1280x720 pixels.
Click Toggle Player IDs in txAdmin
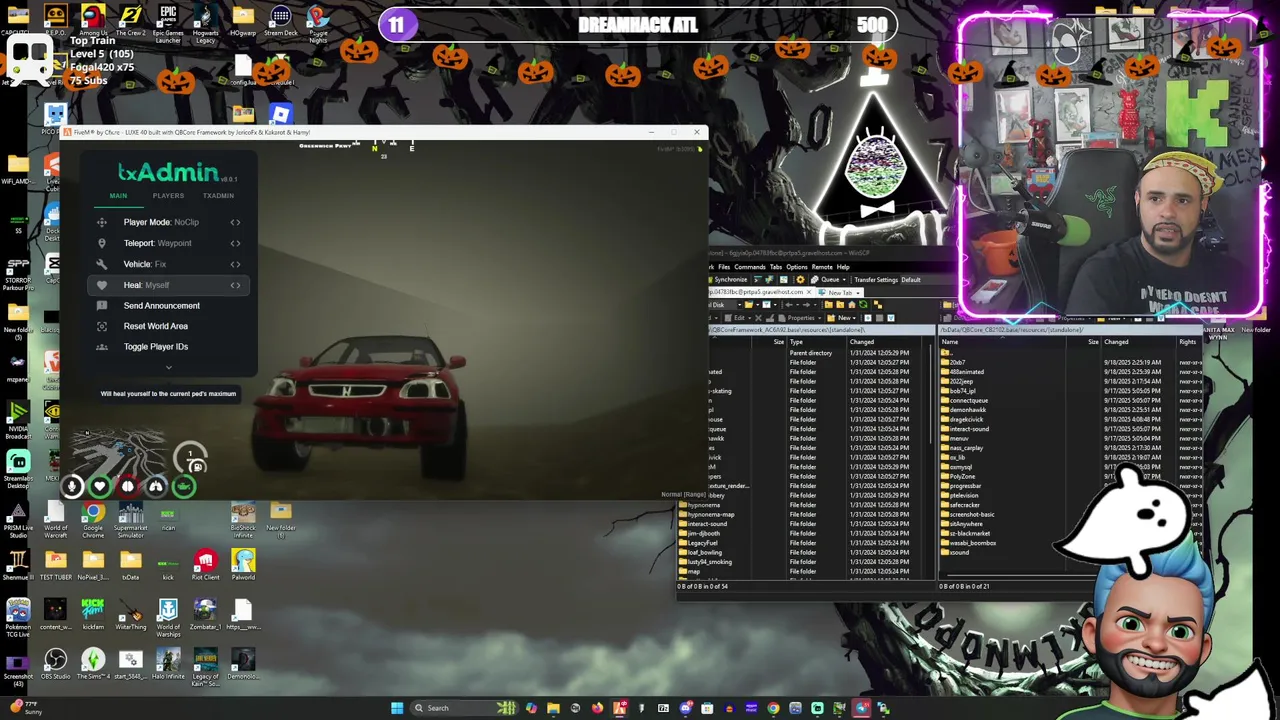(155, 347)
